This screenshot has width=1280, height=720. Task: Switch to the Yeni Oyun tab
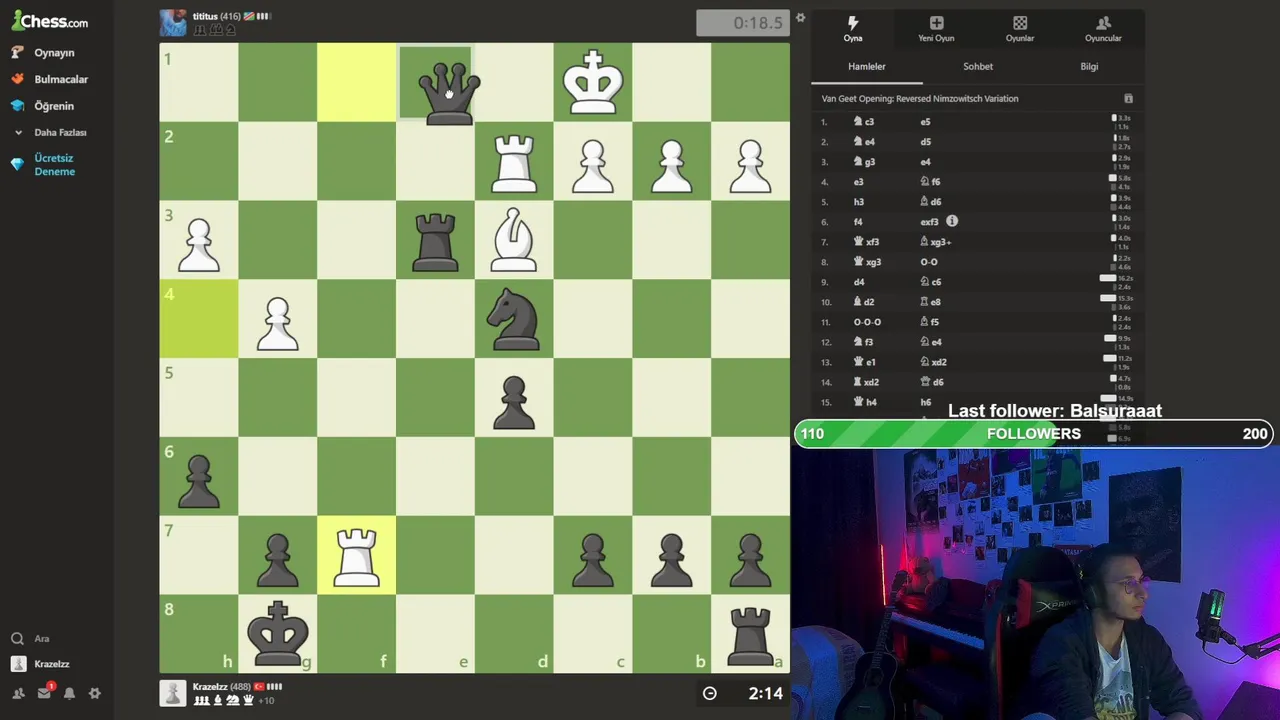pyautogui.click(x=936, y=28)
